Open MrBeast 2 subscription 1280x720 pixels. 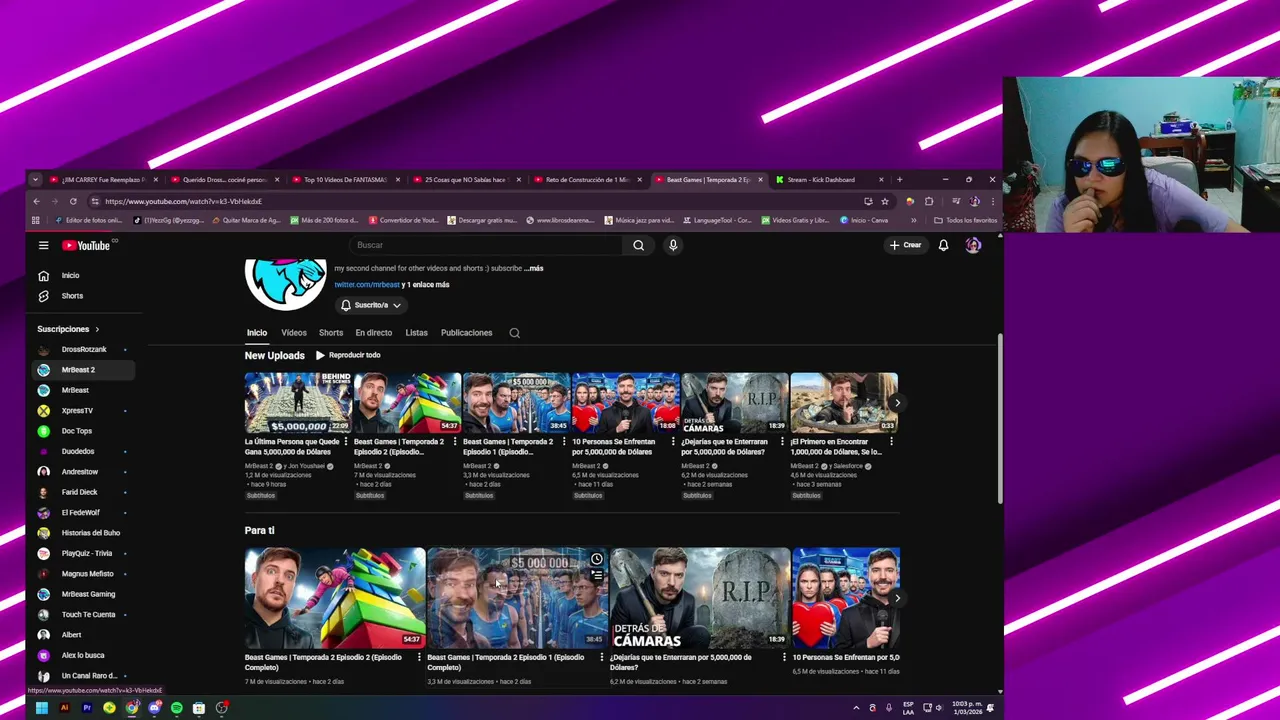pyautogui.click(x=82, y=370)
